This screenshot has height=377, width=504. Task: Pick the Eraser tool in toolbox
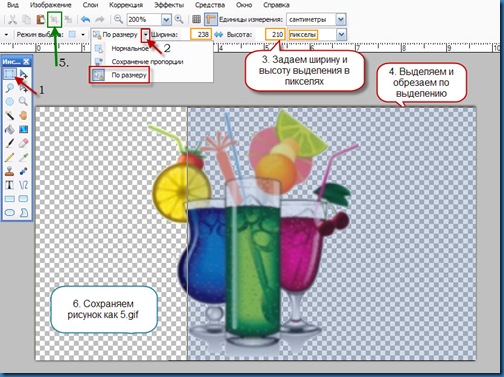[x=23, y=143]
